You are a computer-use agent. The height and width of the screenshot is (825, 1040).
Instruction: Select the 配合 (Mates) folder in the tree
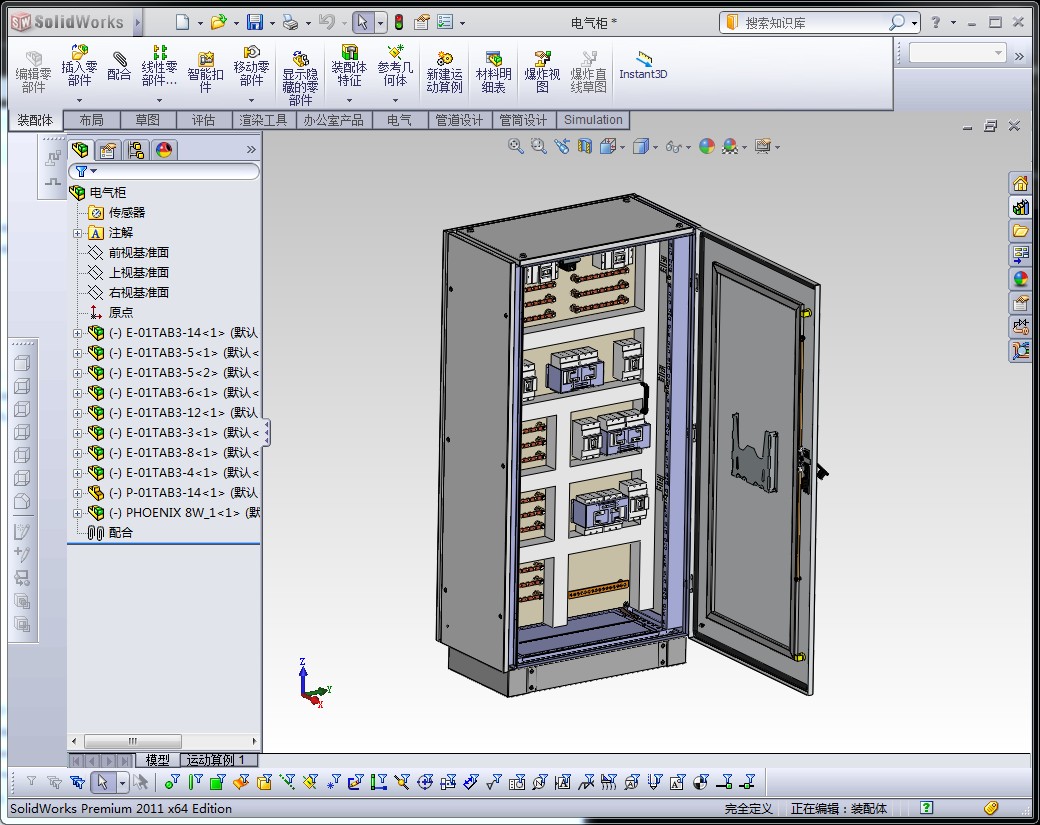pyautogui.click(x=120, y=533)
